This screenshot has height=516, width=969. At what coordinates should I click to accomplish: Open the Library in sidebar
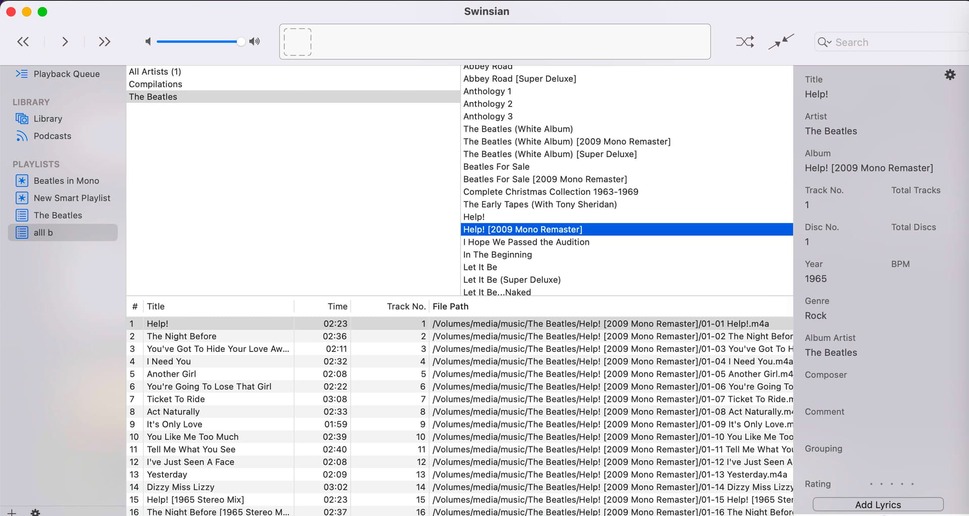click(48, 119)
